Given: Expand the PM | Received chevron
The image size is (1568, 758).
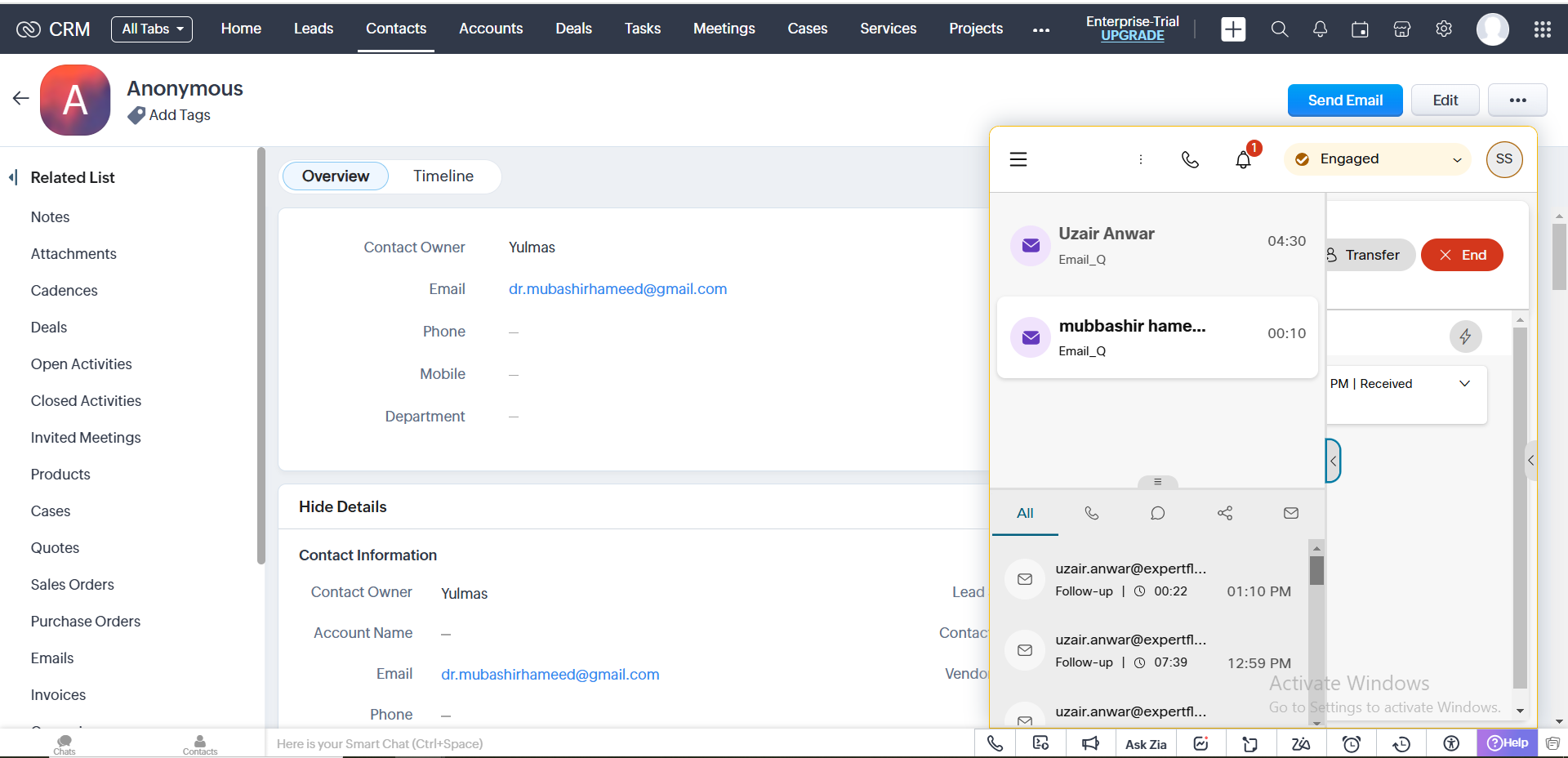Looking at the screenshot, I should pyautogui.click(x=1464, y=384).
